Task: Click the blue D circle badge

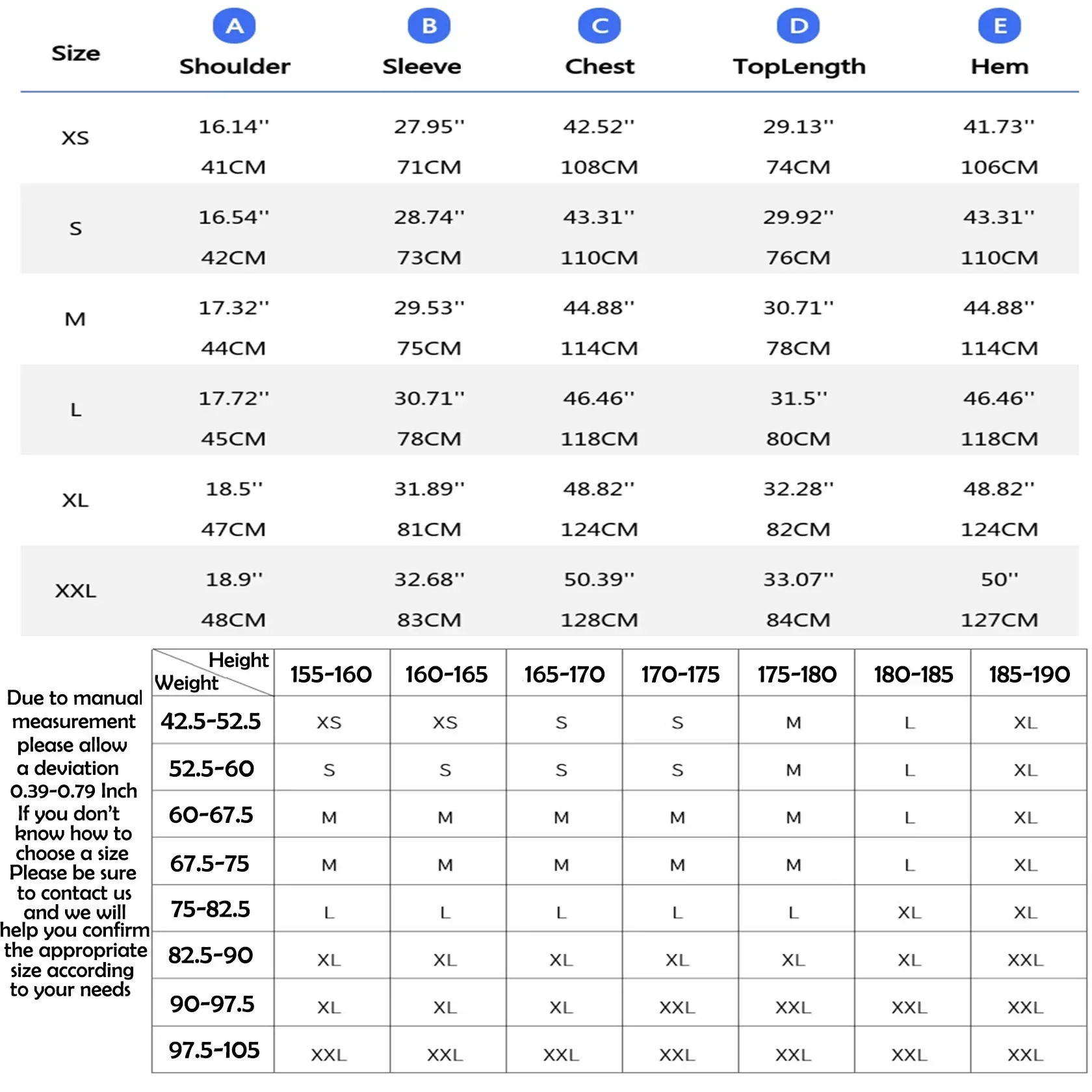Action: (x=798, y=26)
